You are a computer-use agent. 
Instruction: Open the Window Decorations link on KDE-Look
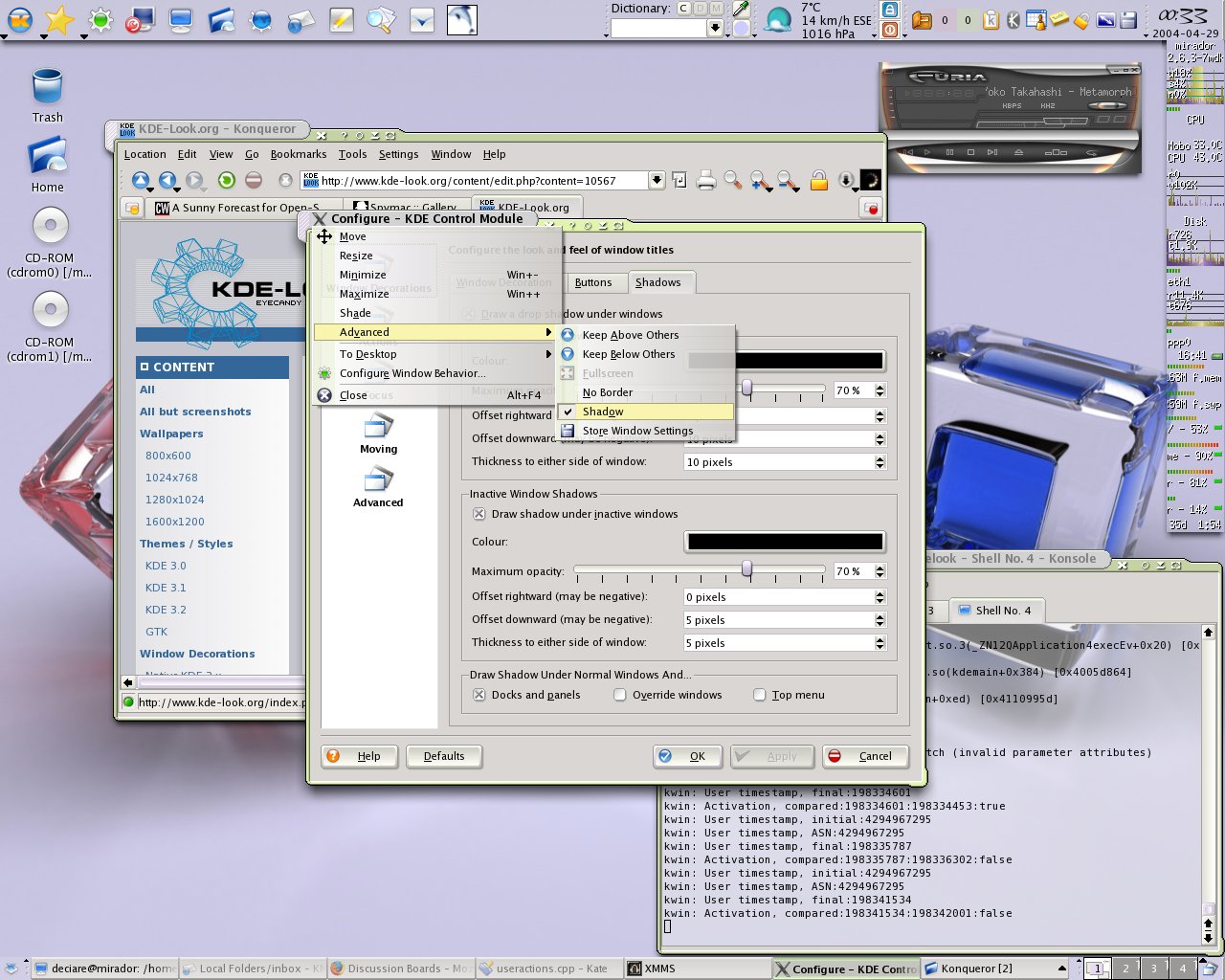coord(197,654)
